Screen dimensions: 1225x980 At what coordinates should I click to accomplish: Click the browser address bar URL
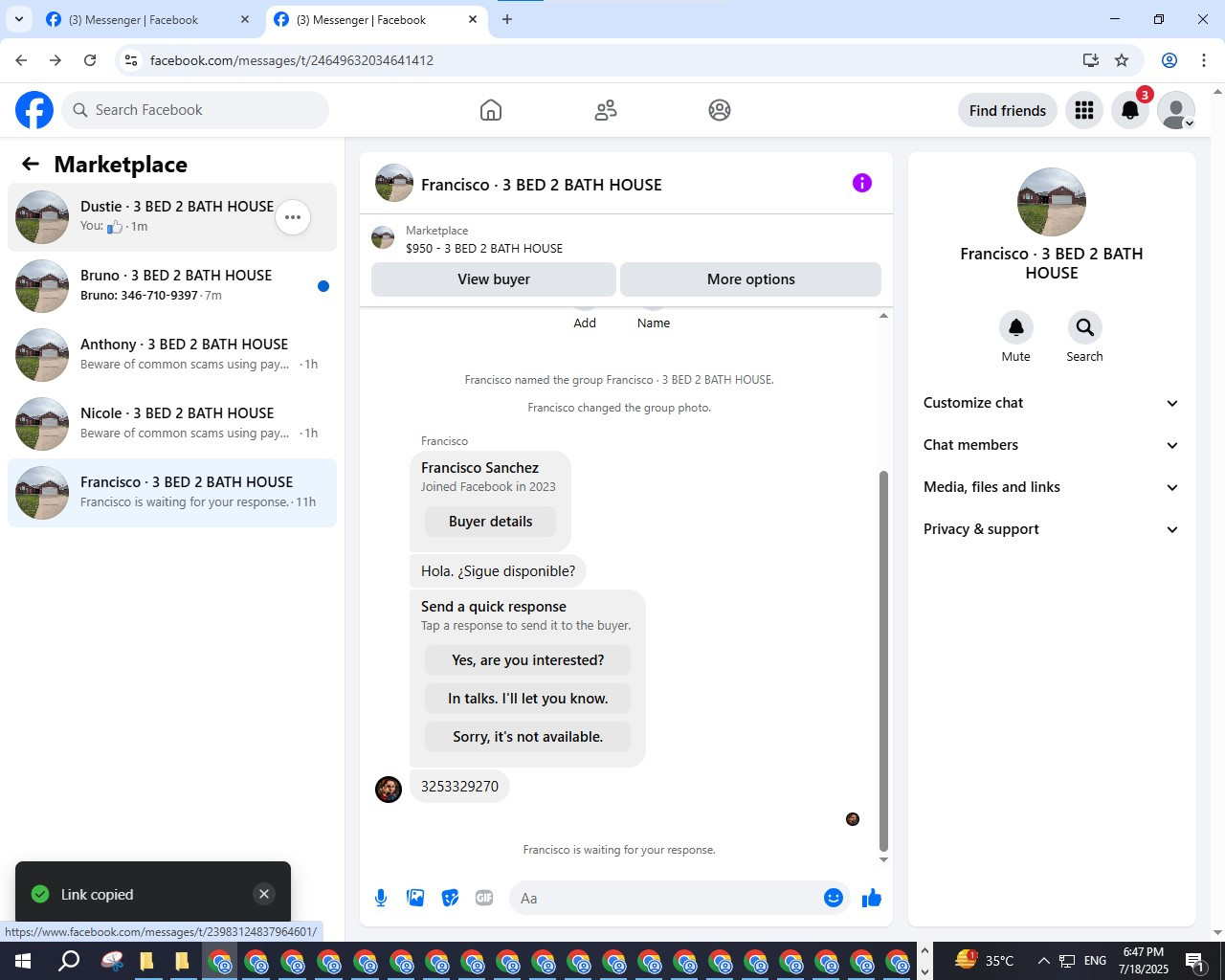[291, 60]
